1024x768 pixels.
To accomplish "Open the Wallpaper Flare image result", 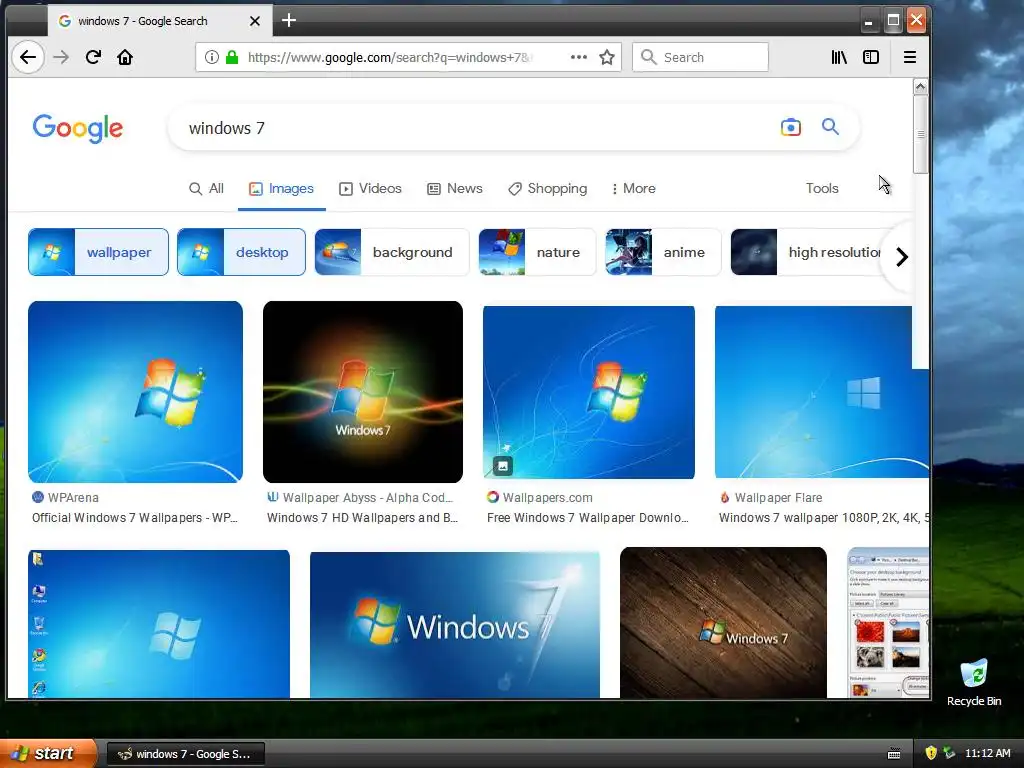I will pyautogui.click(x=822, y=392).
